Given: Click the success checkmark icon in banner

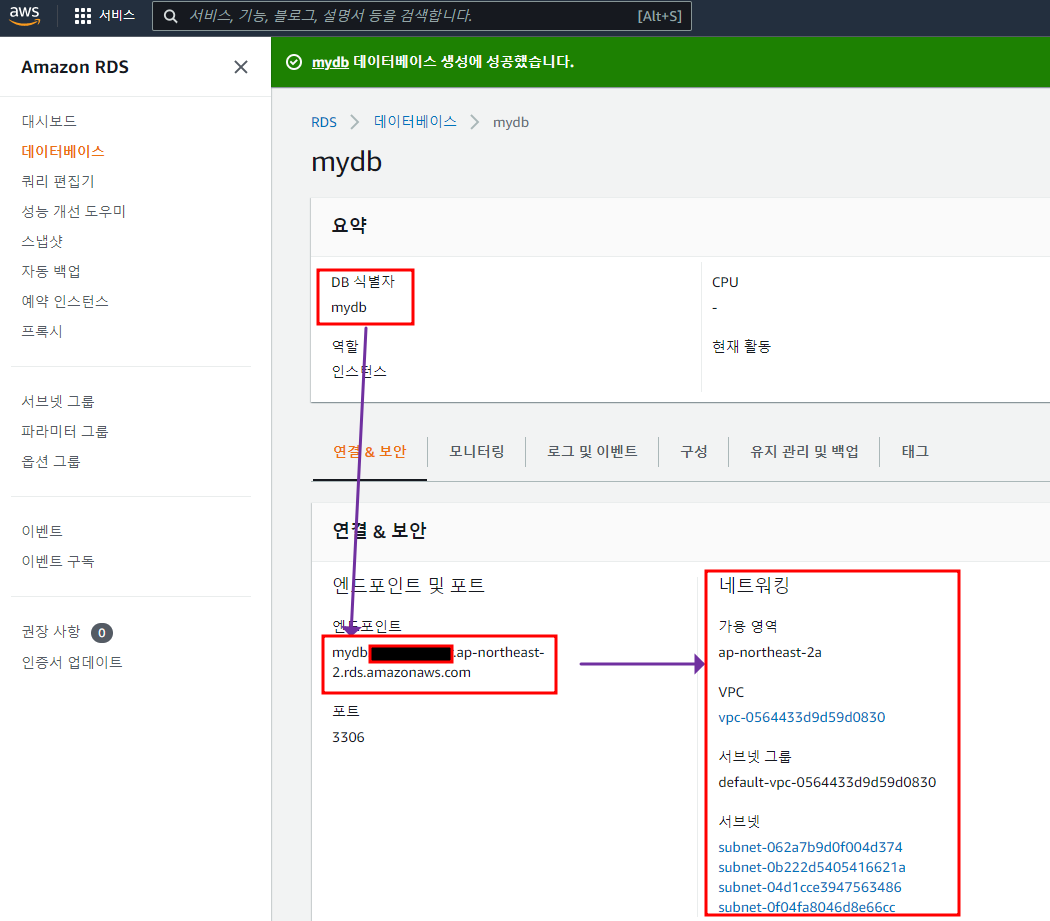Looking at the screenshot, I should pos(294,62).
